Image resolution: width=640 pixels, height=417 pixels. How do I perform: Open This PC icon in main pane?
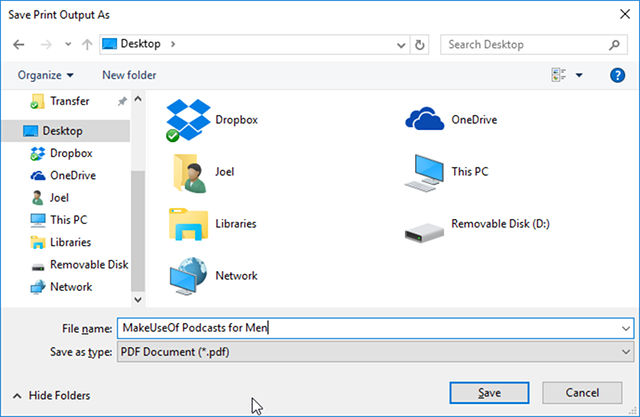click(423, 171)
